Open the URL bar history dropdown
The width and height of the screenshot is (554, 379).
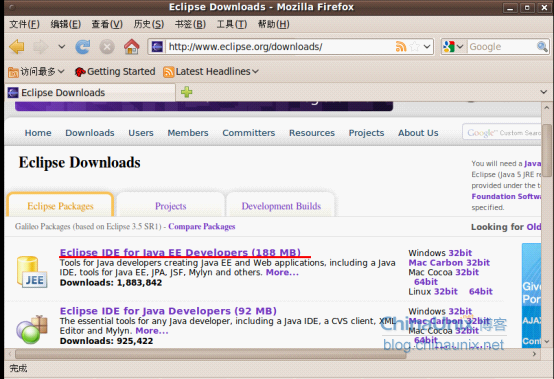[427, 47]
